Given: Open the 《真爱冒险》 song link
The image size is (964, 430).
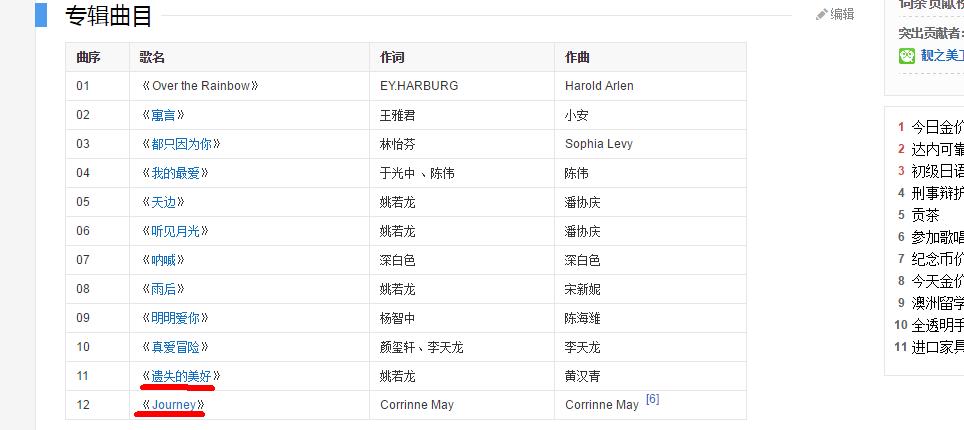Looking at the screenshot, I should [x=174, y=347].
